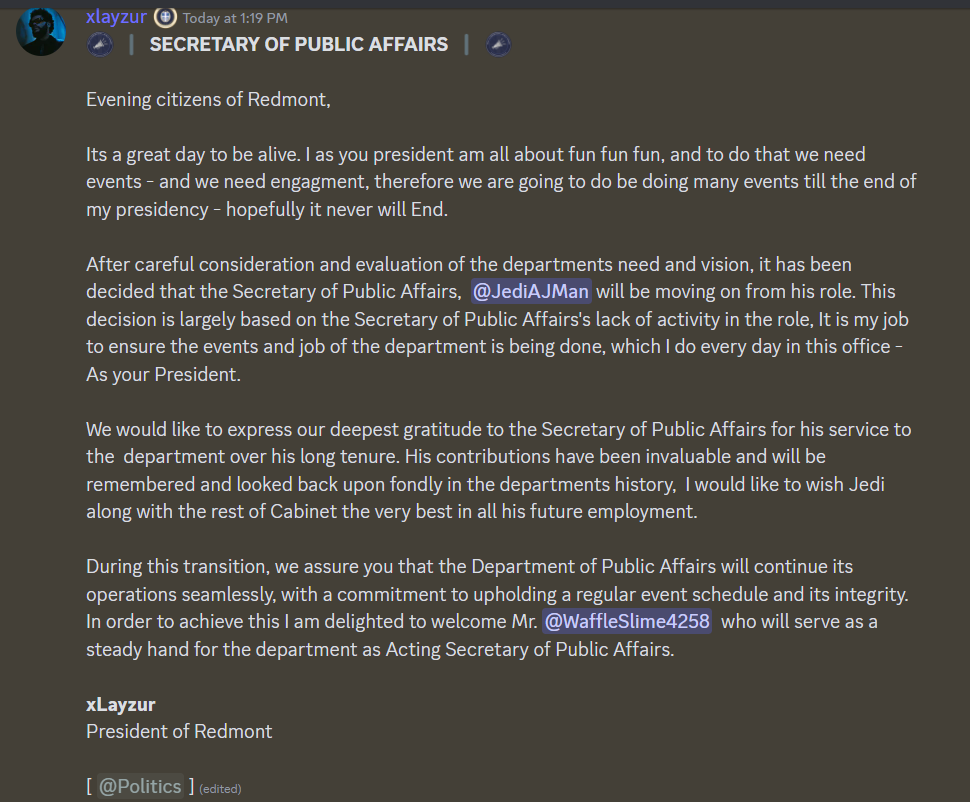
Task: Click the emoji icon left of SECRETARY heading
Action: pos(100,45)
